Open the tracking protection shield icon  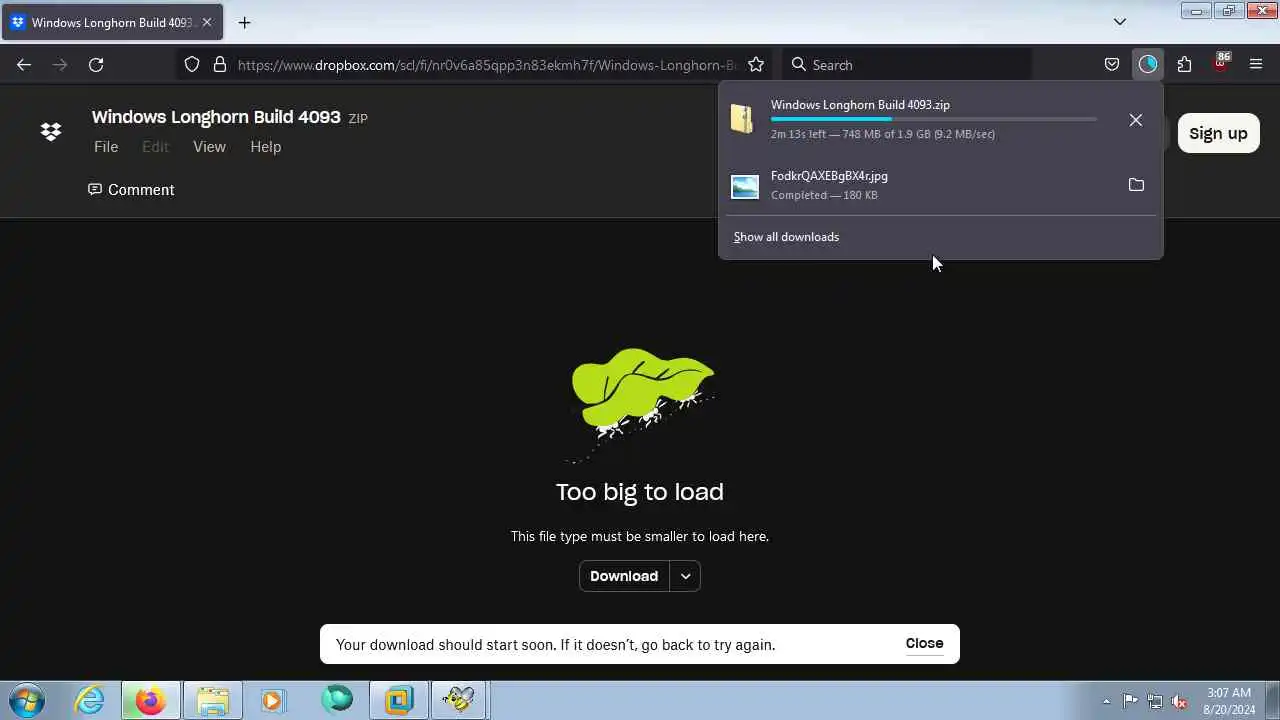click(192, 64)
